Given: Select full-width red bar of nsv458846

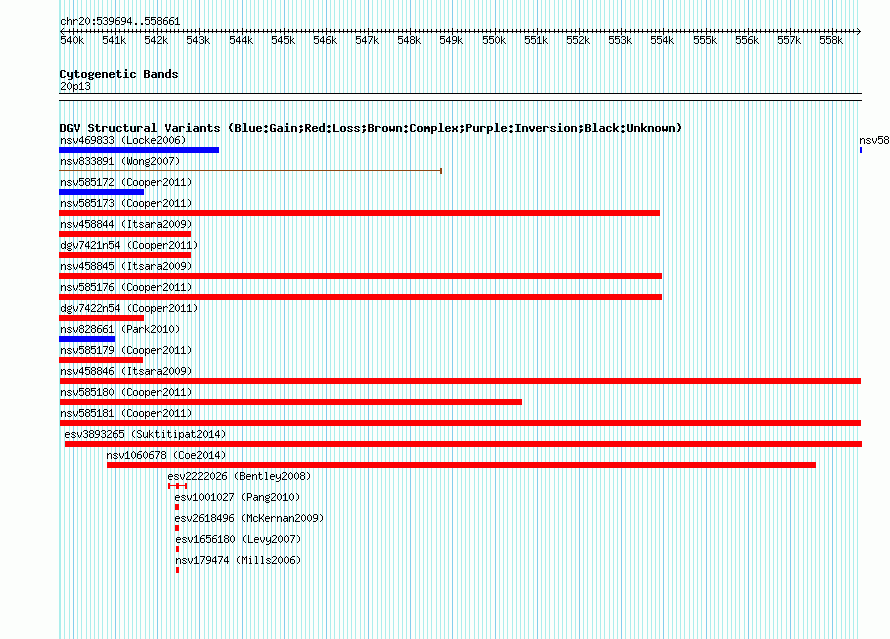Looking at the screenshot, I should pos(460,381).
